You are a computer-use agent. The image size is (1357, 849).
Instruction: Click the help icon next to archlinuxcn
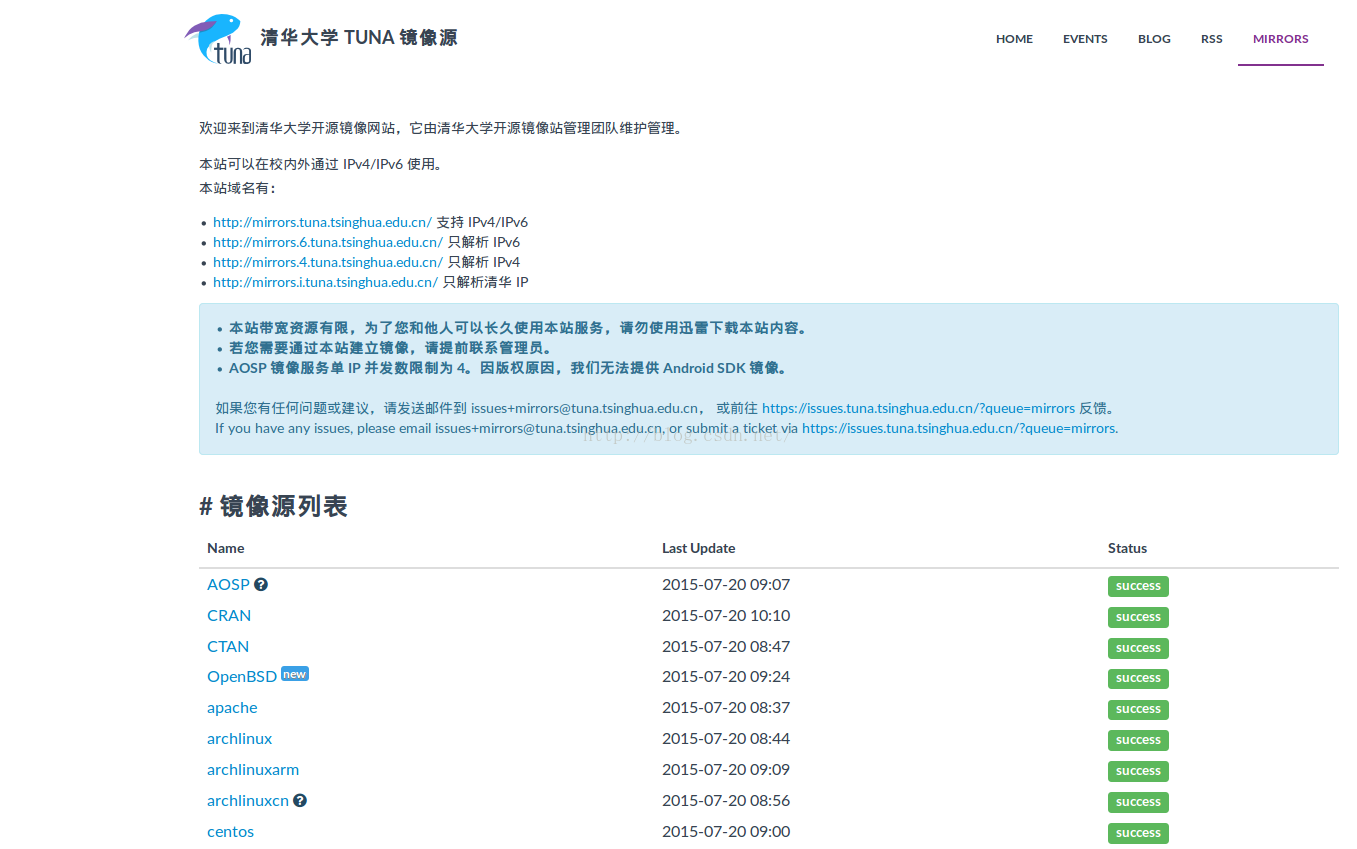[x=300, y=800]
